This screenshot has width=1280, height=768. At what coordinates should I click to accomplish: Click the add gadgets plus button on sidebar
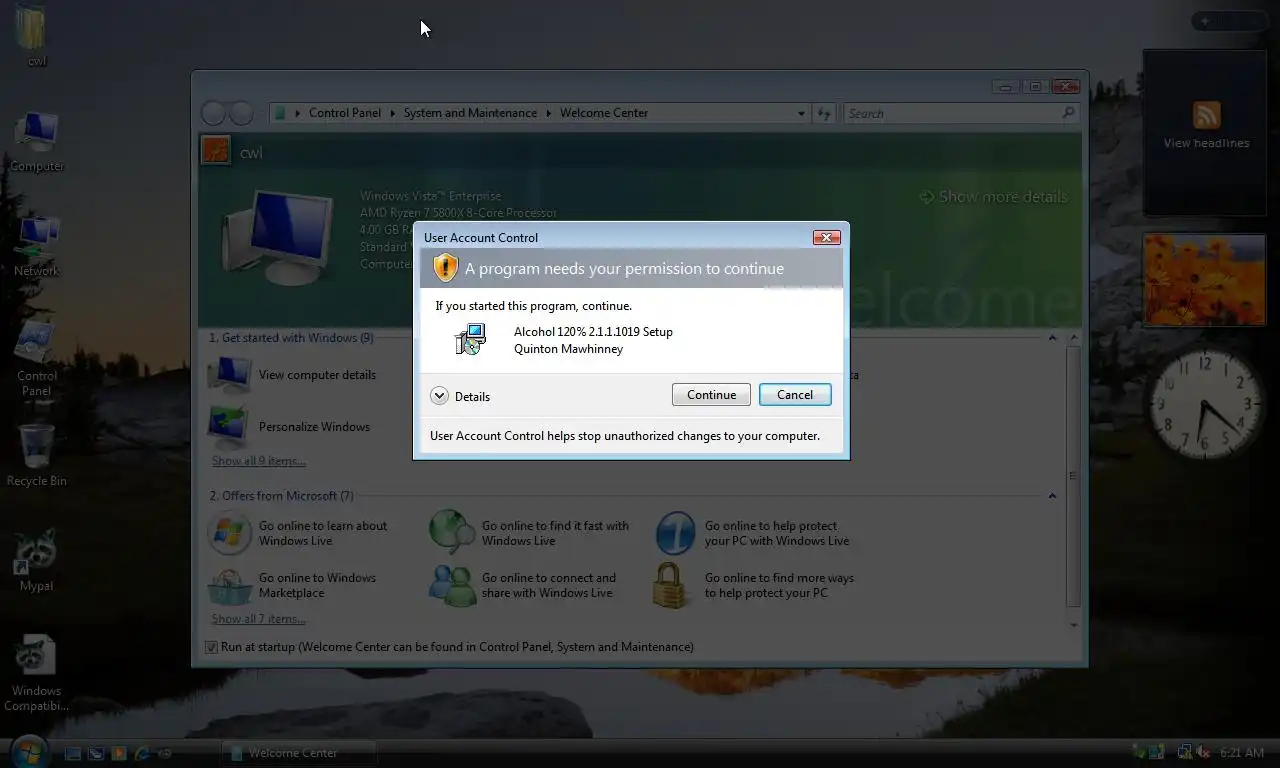[x=1205, y=21]
